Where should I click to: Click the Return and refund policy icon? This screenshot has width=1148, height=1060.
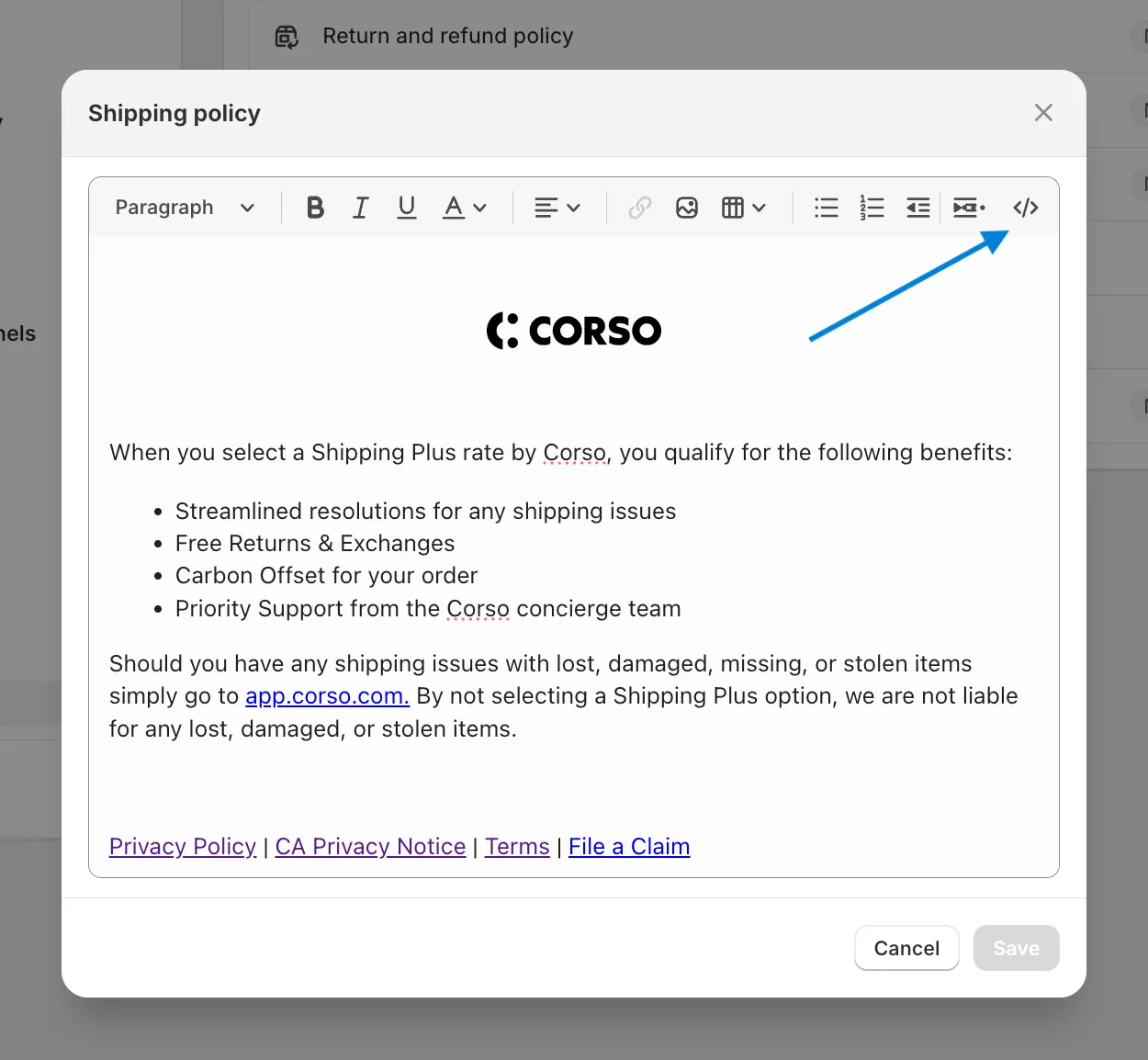[x=286, y=36]
